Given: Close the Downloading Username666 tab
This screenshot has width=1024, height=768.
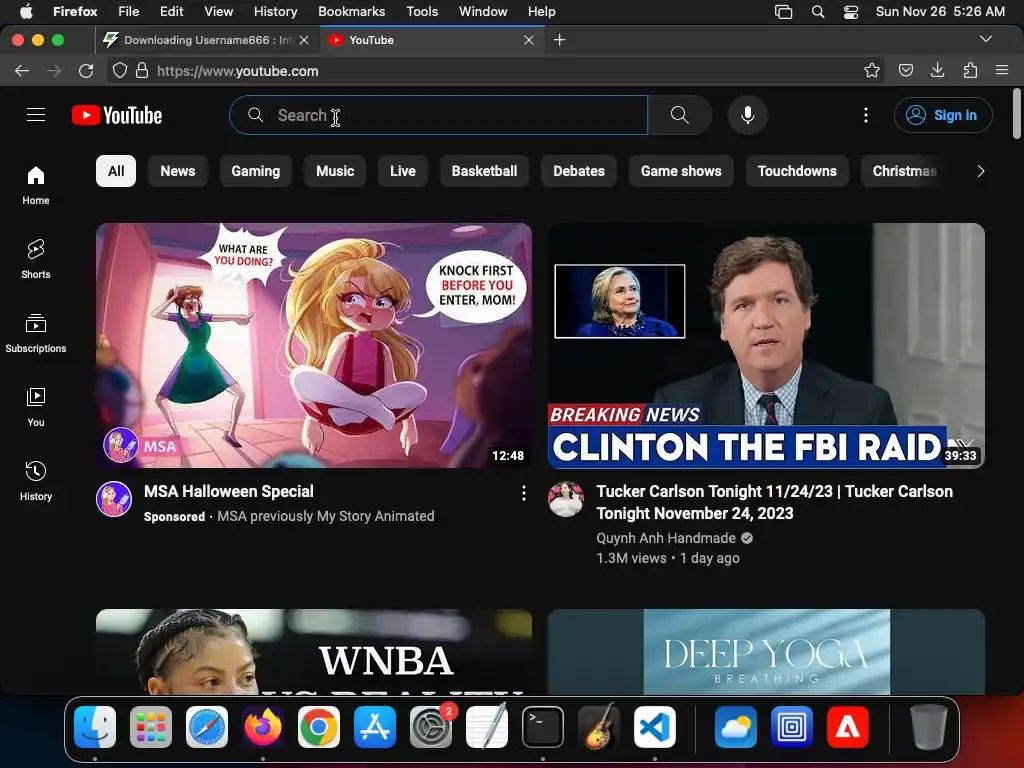Looking at the screenshot, I should tap(304, 40).
